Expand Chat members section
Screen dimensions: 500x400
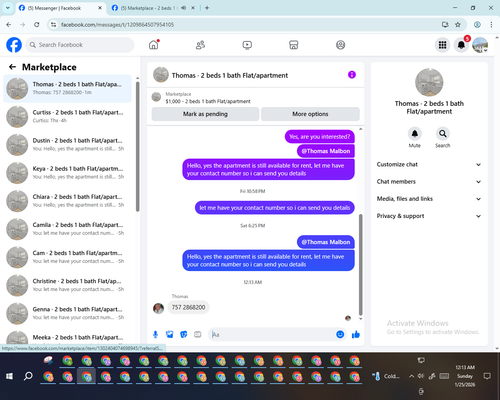429,182
